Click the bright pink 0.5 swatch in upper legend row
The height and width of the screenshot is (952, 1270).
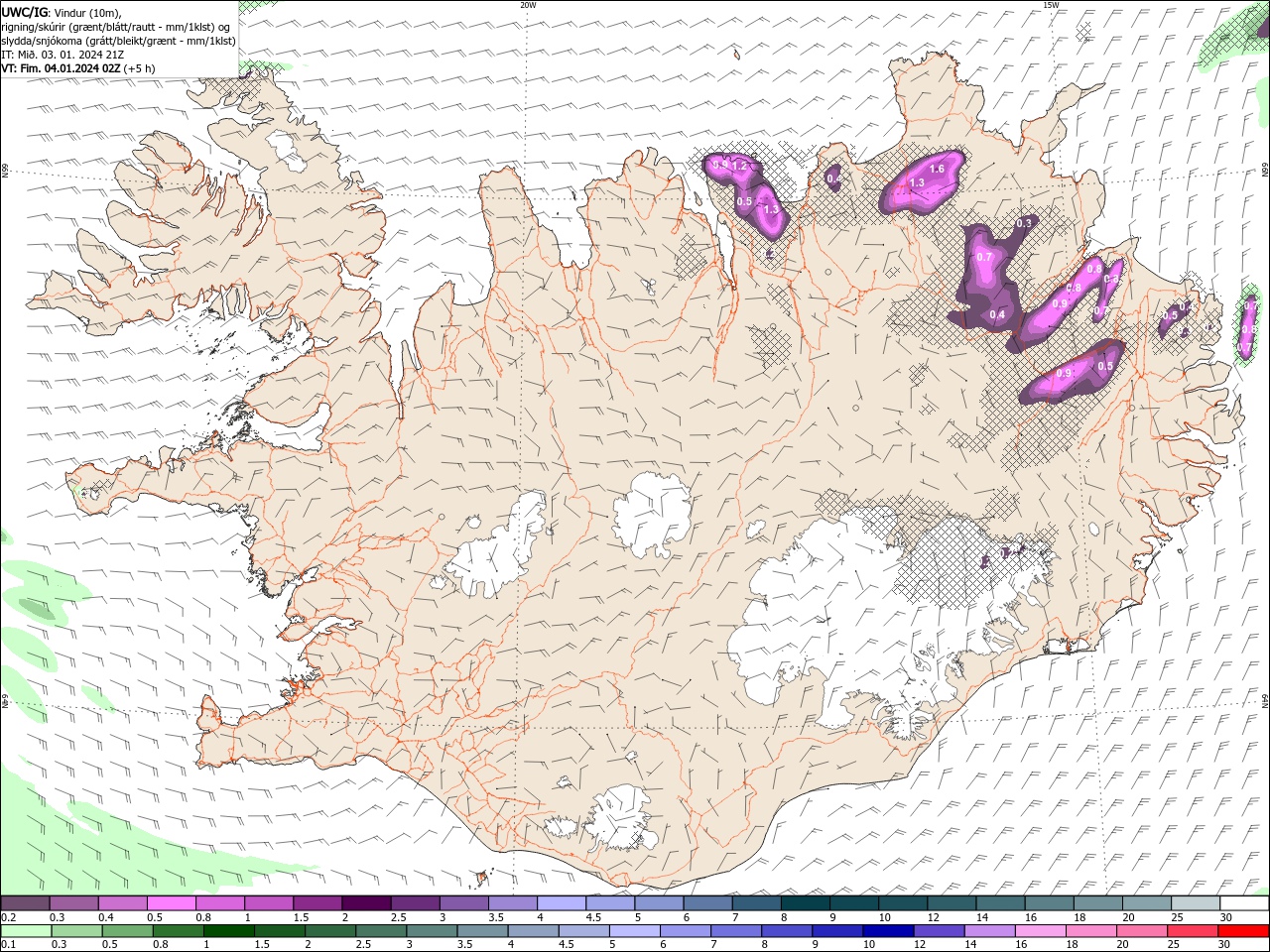pyautogui.click(x=171, y=902)
